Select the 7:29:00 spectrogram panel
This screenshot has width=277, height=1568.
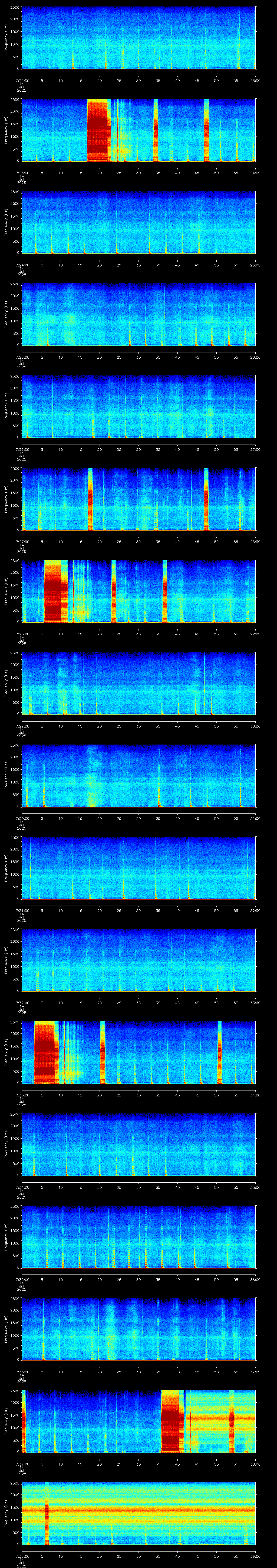tap(138, 683)
